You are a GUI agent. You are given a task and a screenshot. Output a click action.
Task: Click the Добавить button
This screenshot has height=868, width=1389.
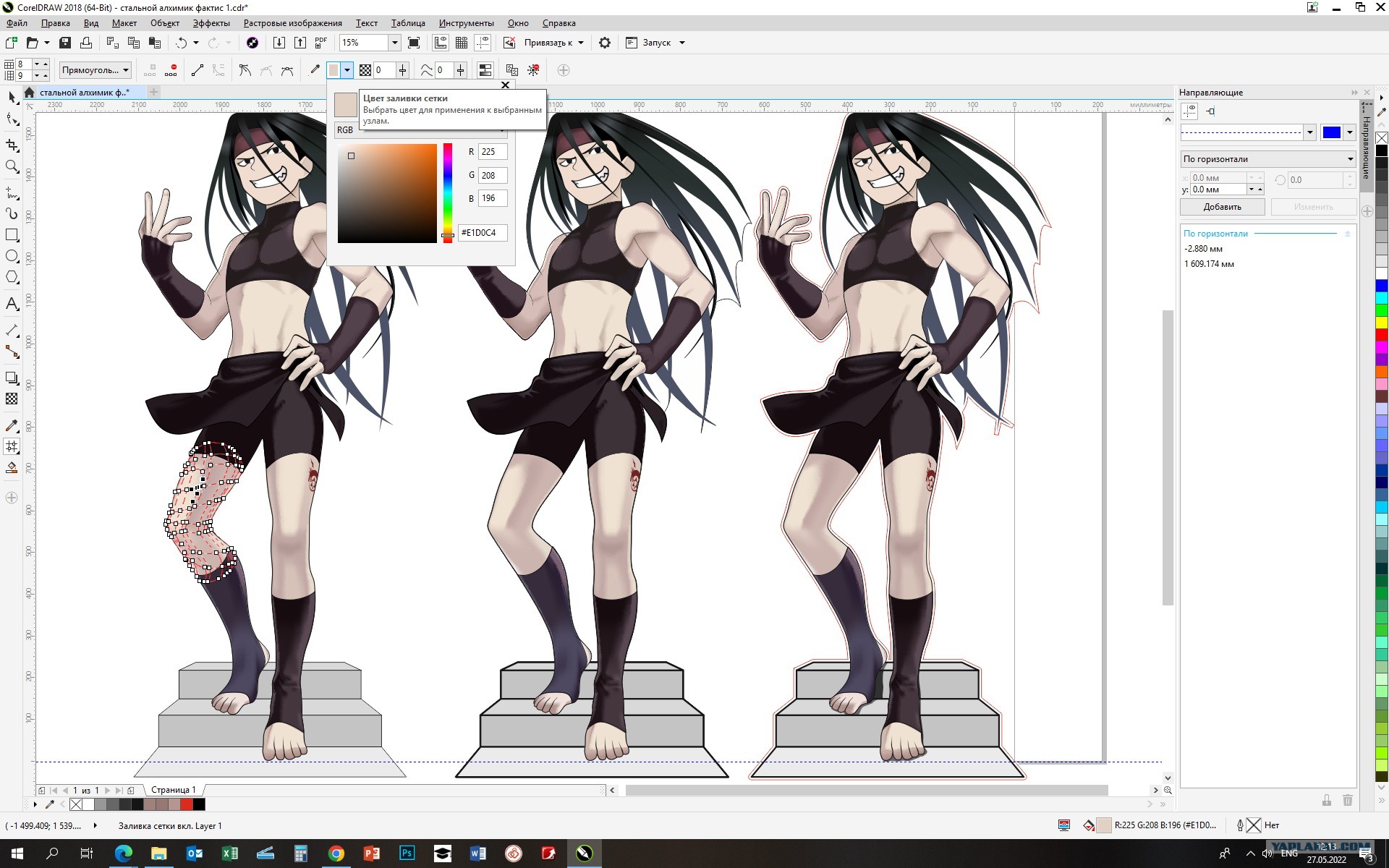coord(1222,207)
